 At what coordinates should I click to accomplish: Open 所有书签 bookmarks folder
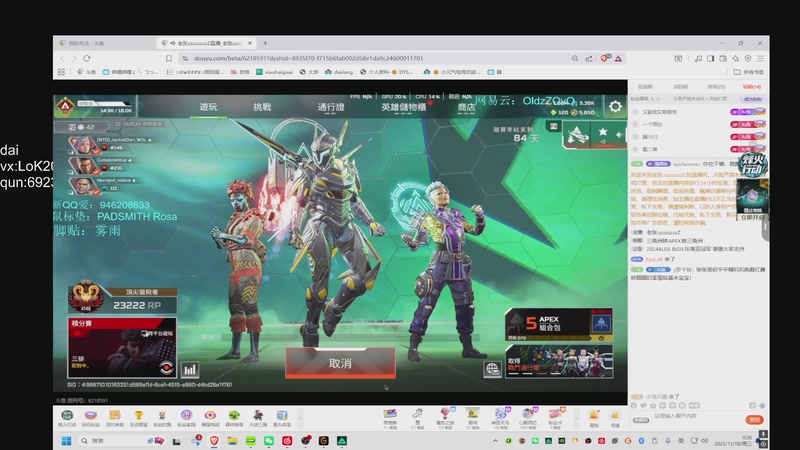tap(749, 72)
